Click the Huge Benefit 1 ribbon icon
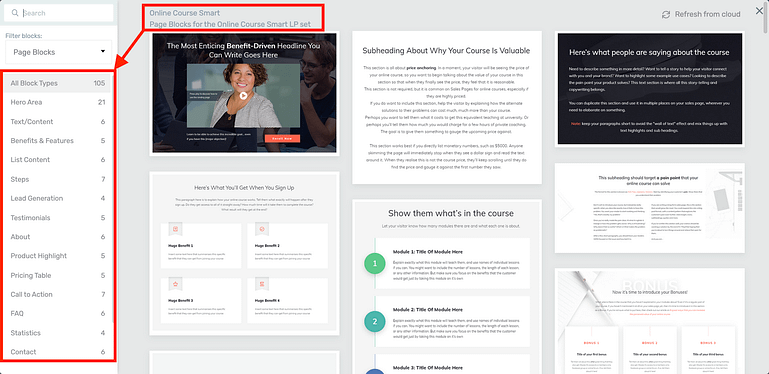The height and width of the screenshot is (374, 769). [175, 228]
